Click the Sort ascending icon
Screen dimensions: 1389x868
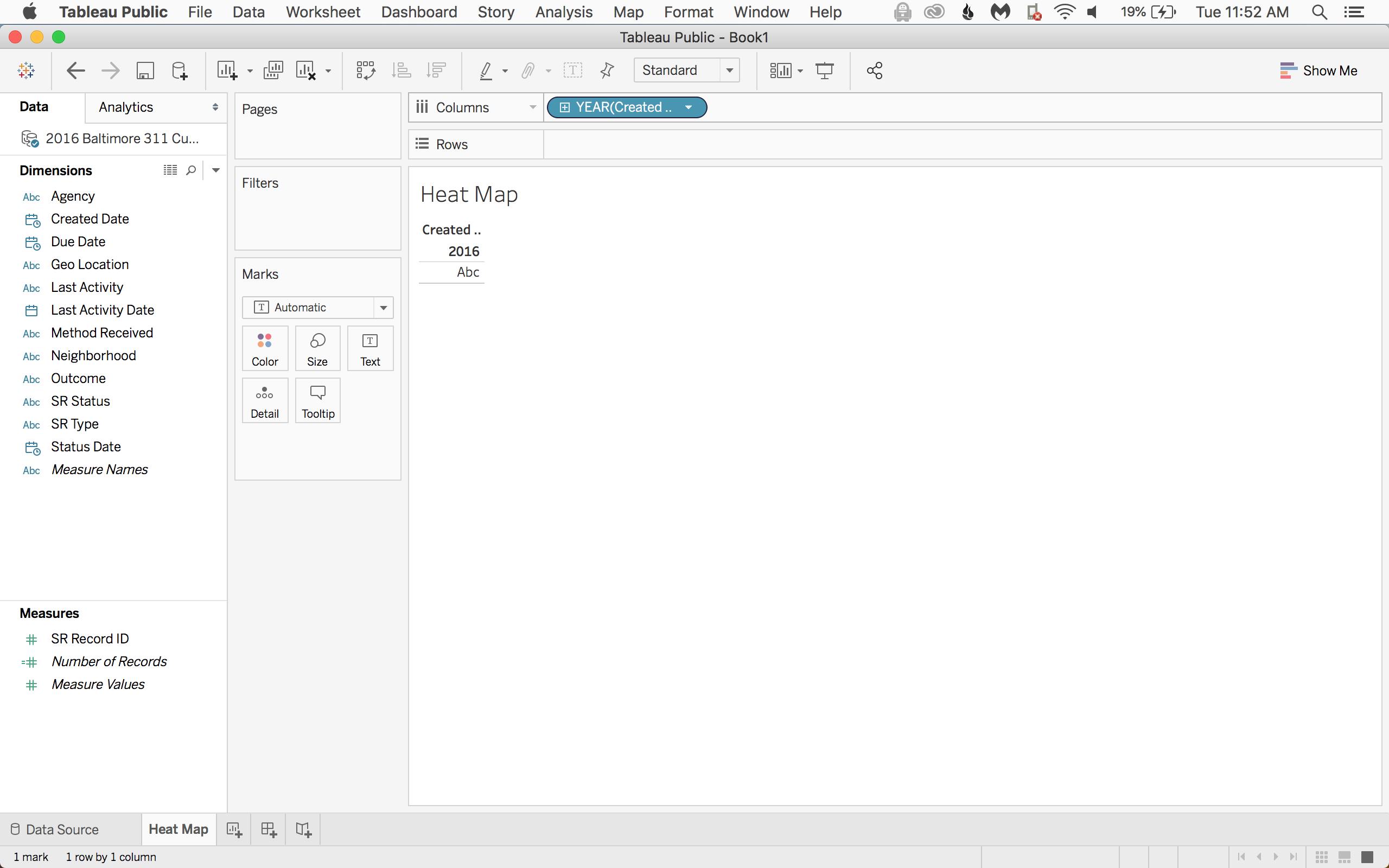(400, 71)
